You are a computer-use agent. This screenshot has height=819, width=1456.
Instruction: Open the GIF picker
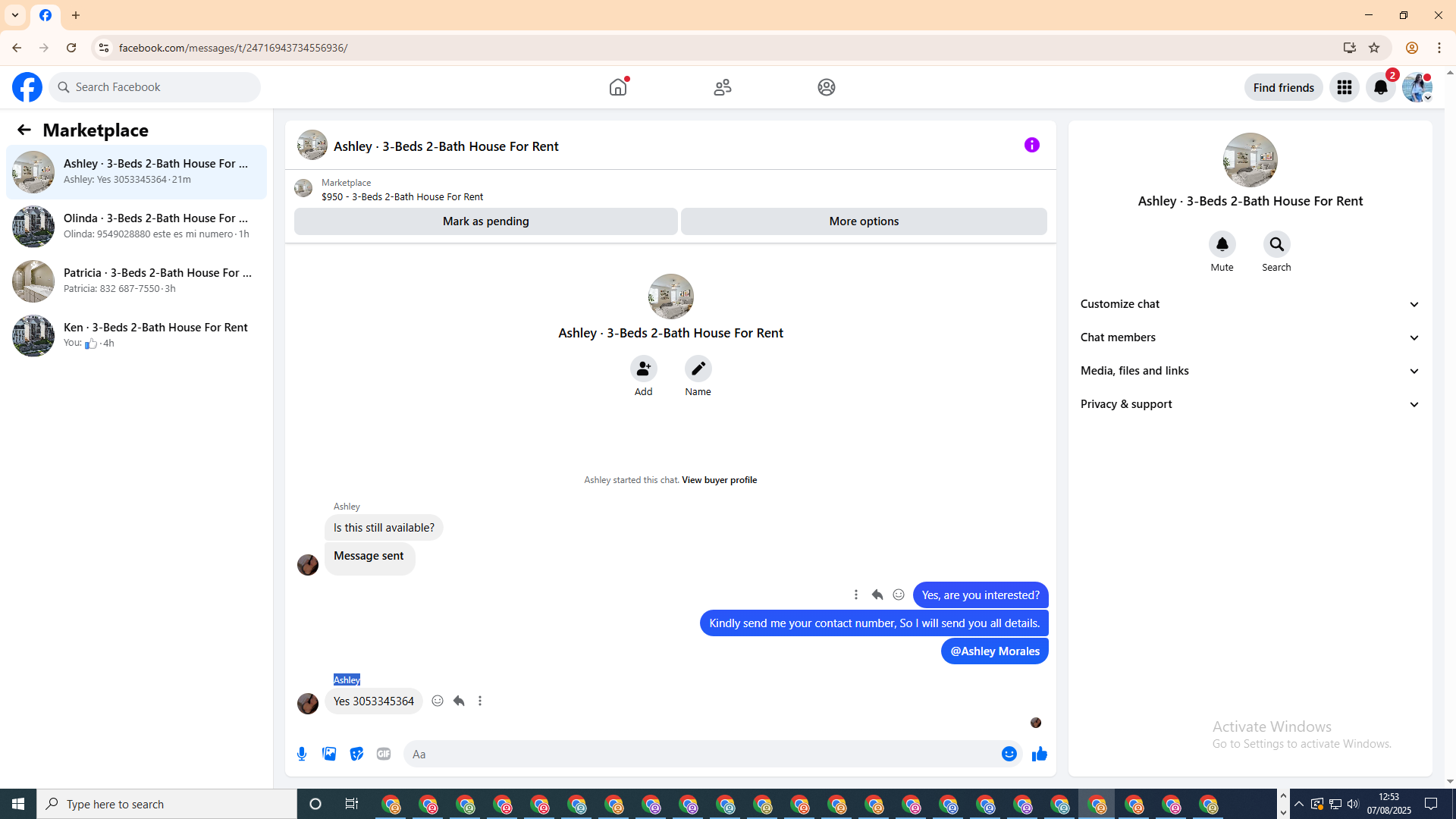point(384,754)
